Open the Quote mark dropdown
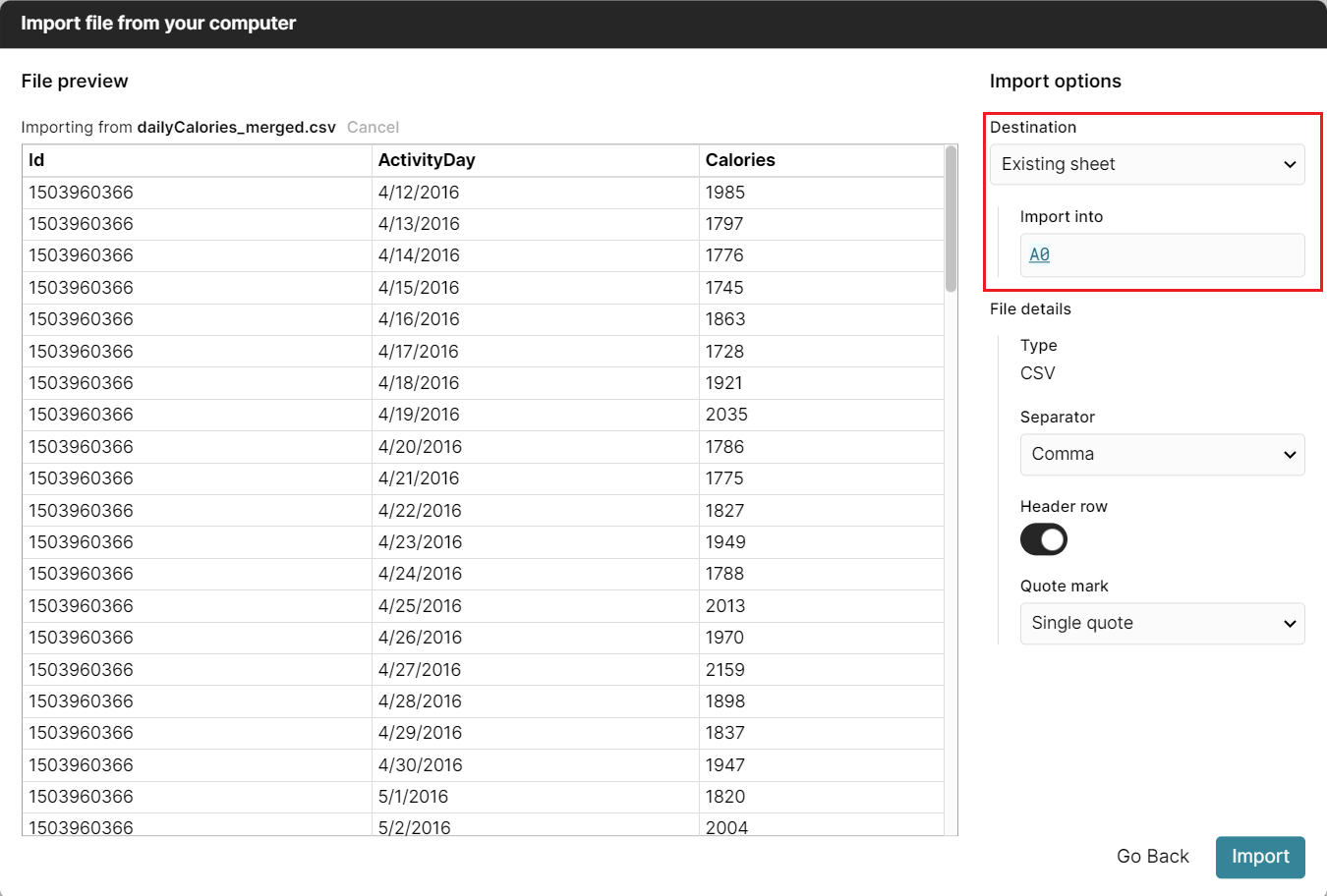Screen dimensions: 1327x896 (x=1161, y=624)
